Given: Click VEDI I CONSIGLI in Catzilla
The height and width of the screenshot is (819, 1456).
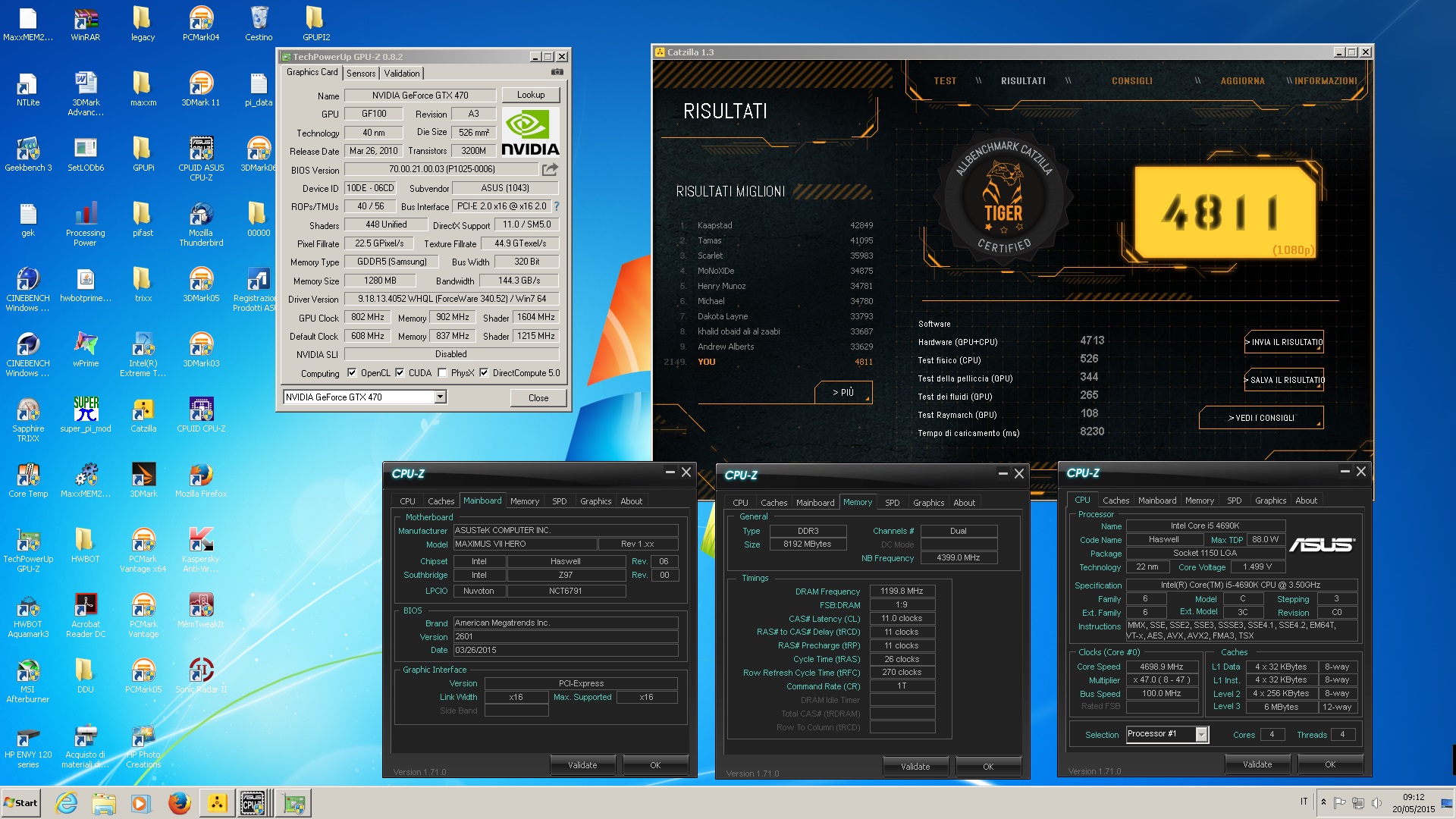Looking at the screenshot, I should point(1261,418).
